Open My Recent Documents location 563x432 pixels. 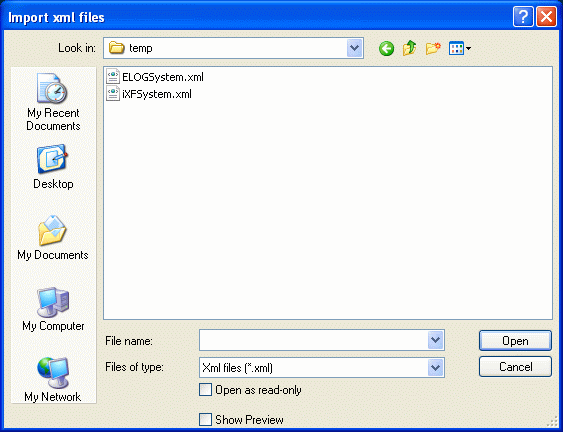tap(53, 102)
